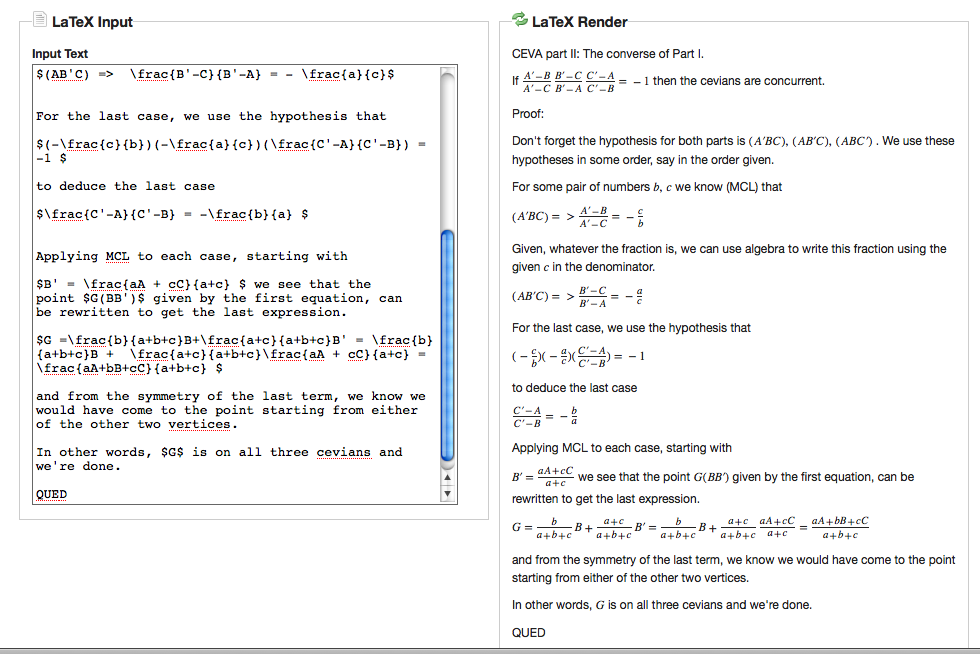
Task: Click the scrollbar up arrow in input box
Action: [x=447, y=478]
